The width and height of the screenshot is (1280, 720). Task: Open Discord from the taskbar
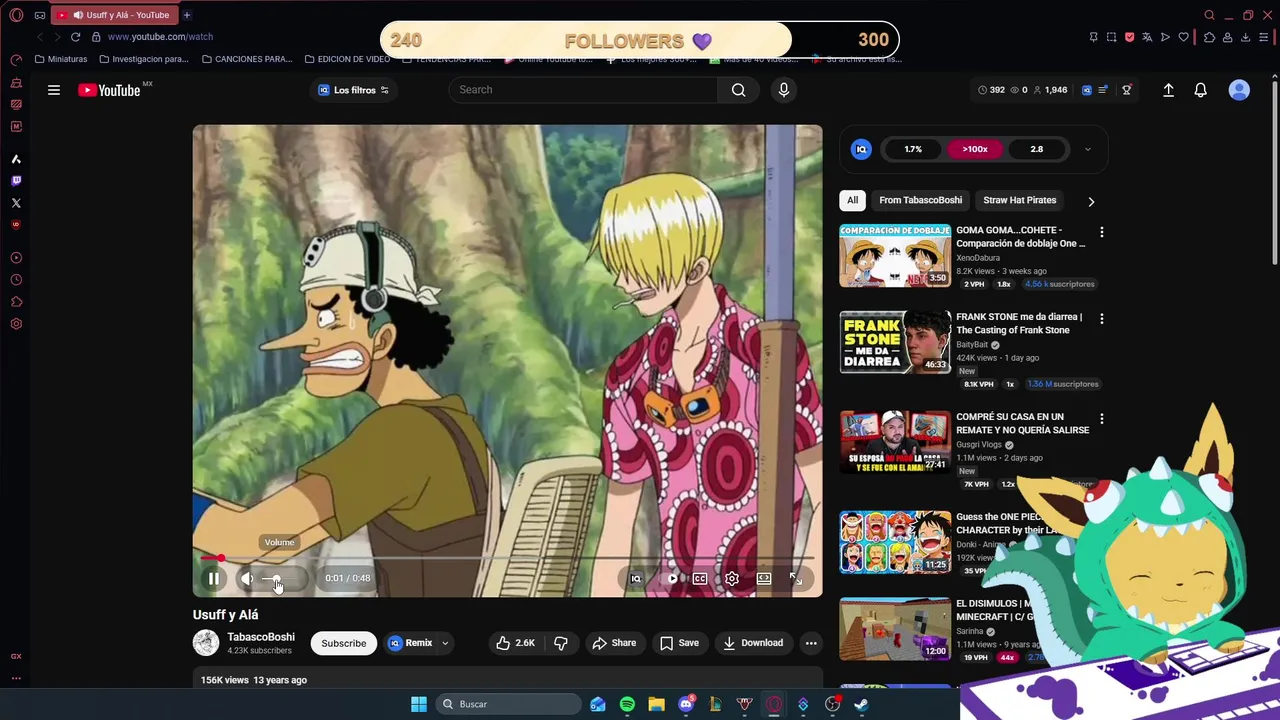(686, 704)
